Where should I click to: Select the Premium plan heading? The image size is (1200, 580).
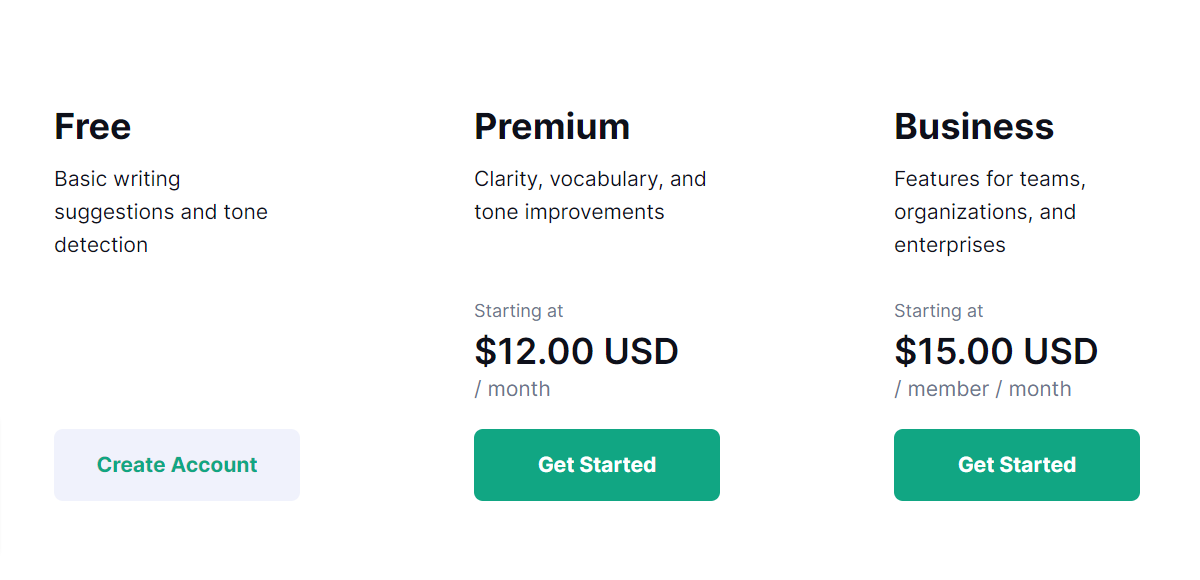[552, 127]
